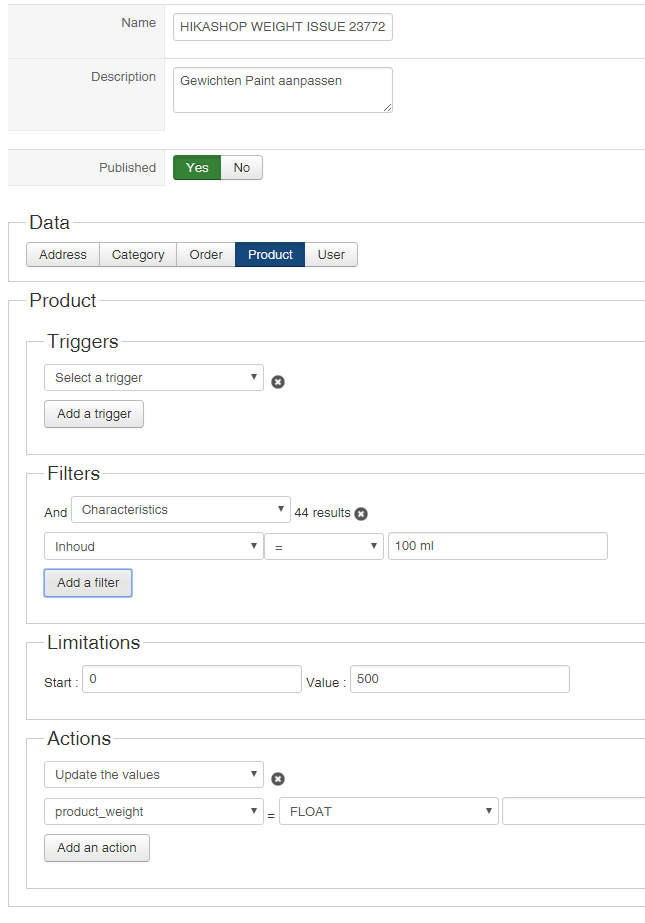The image size is (645, 923).
Task: Click the Add a trigger button
Action: point(94,414)
